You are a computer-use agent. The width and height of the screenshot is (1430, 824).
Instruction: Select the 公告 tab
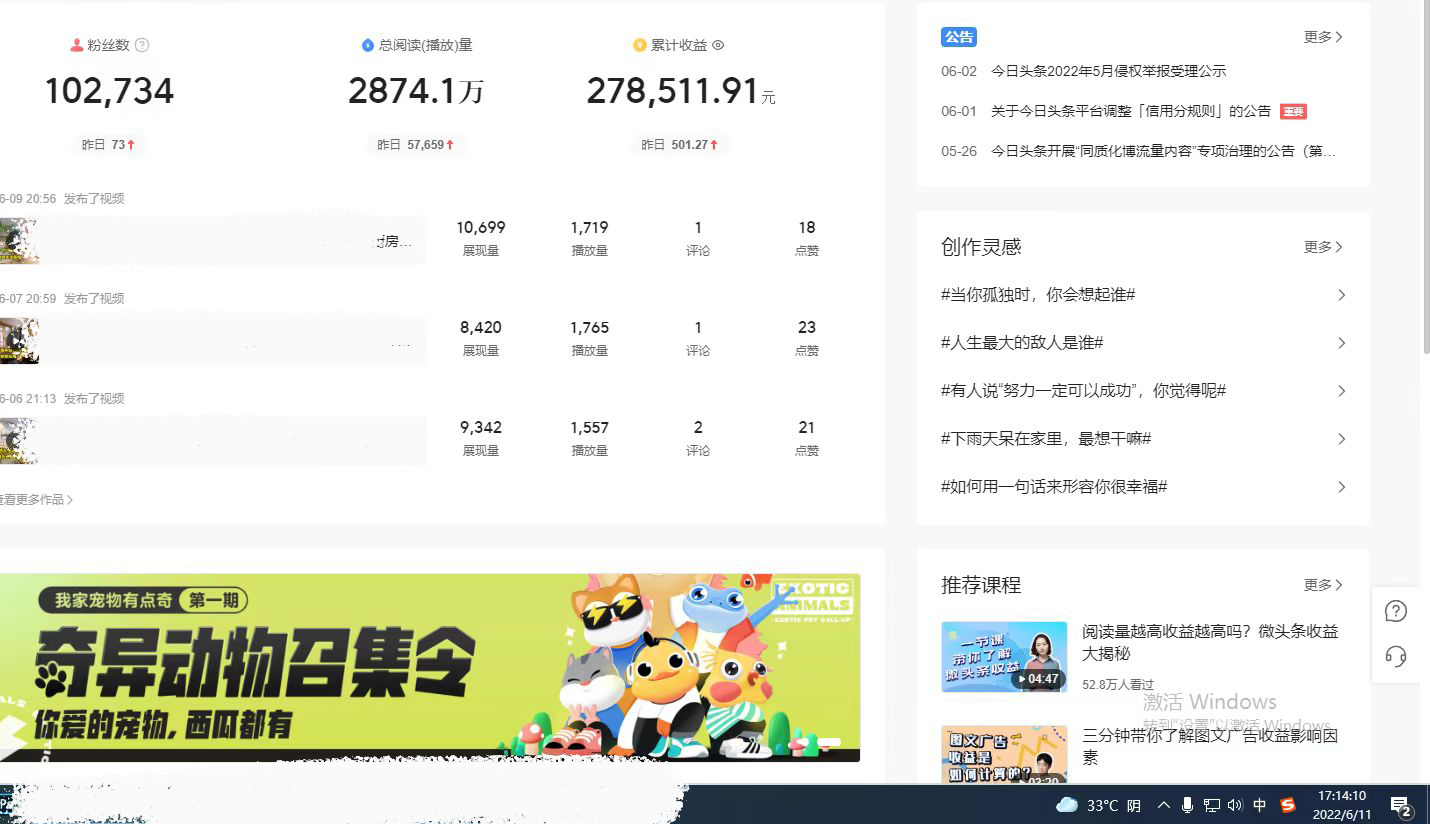click(959, 37)
